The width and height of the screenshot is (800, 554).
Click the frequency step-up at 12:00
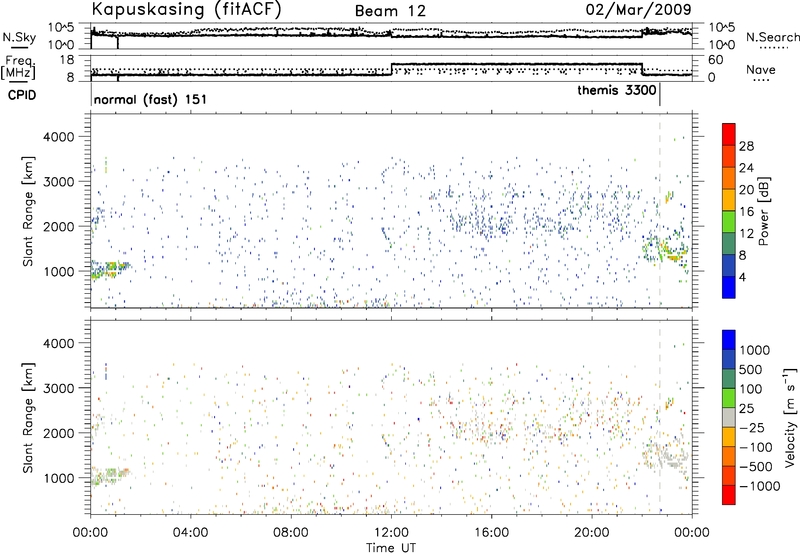[x=391, y=69]
